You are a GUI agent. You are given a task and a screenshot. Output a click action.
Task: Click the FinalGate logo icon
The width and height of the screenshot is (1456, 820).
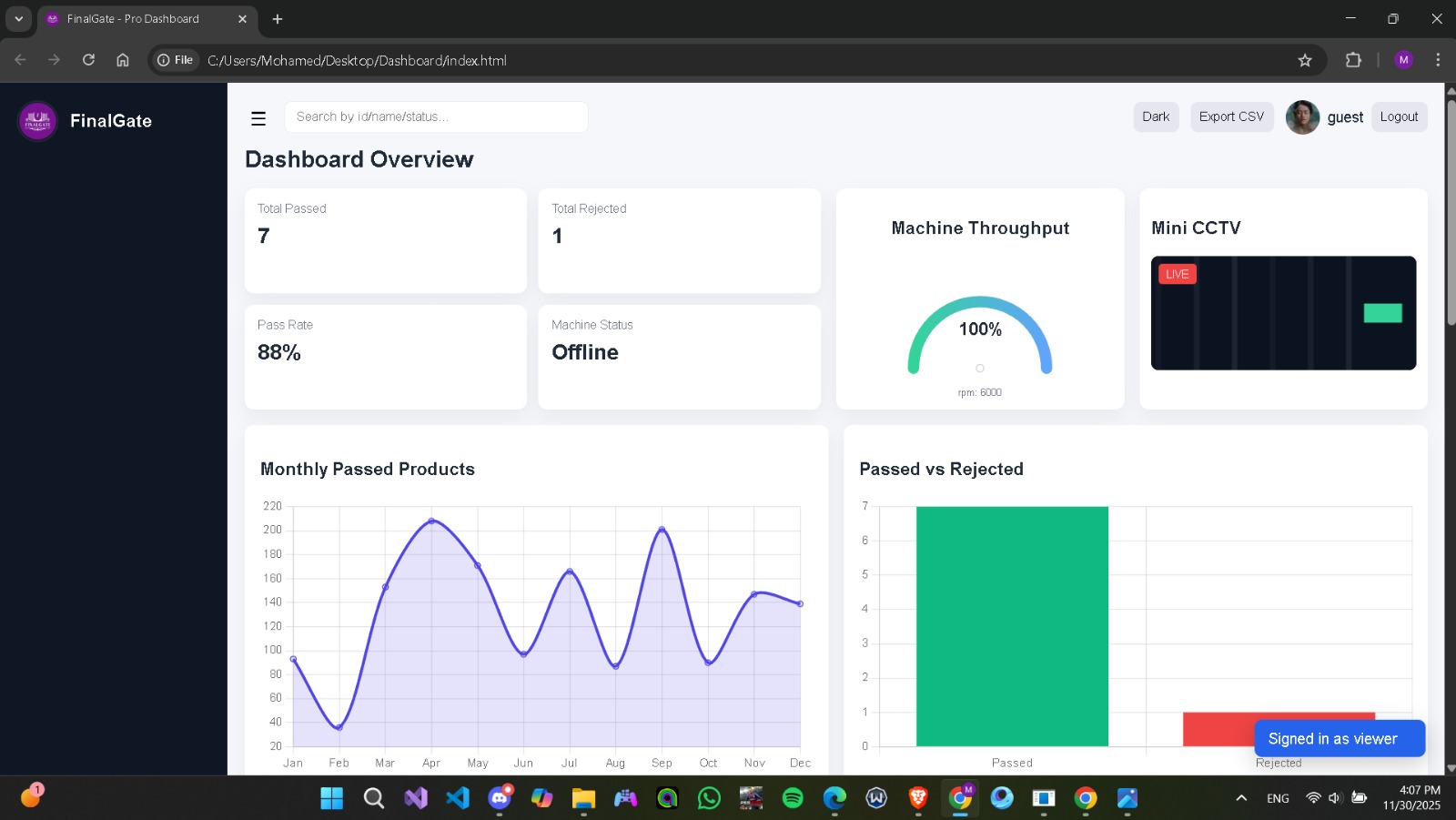pos(37,121)
